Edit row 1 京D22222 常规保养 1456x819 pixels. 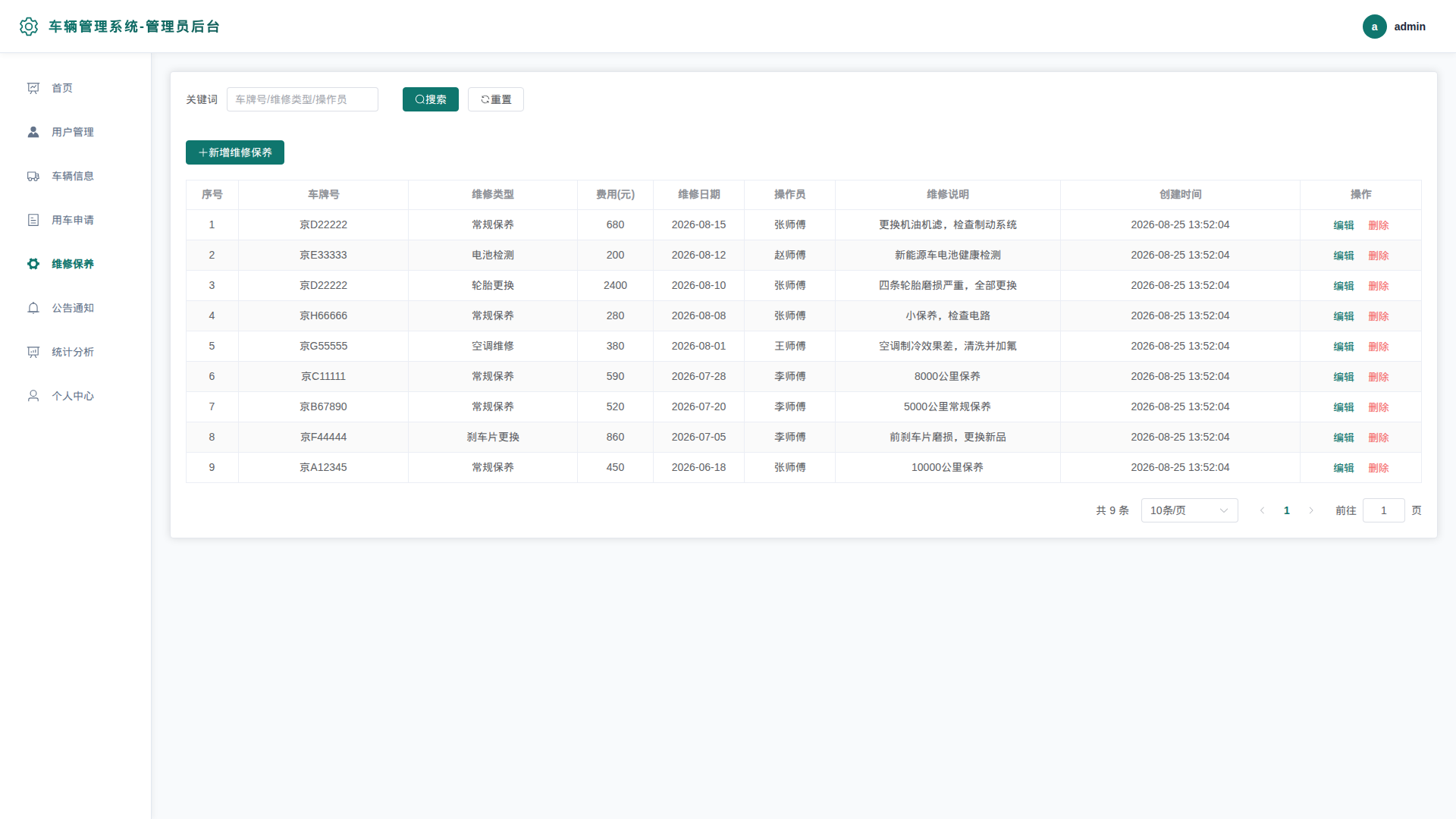coord(1344,225)
